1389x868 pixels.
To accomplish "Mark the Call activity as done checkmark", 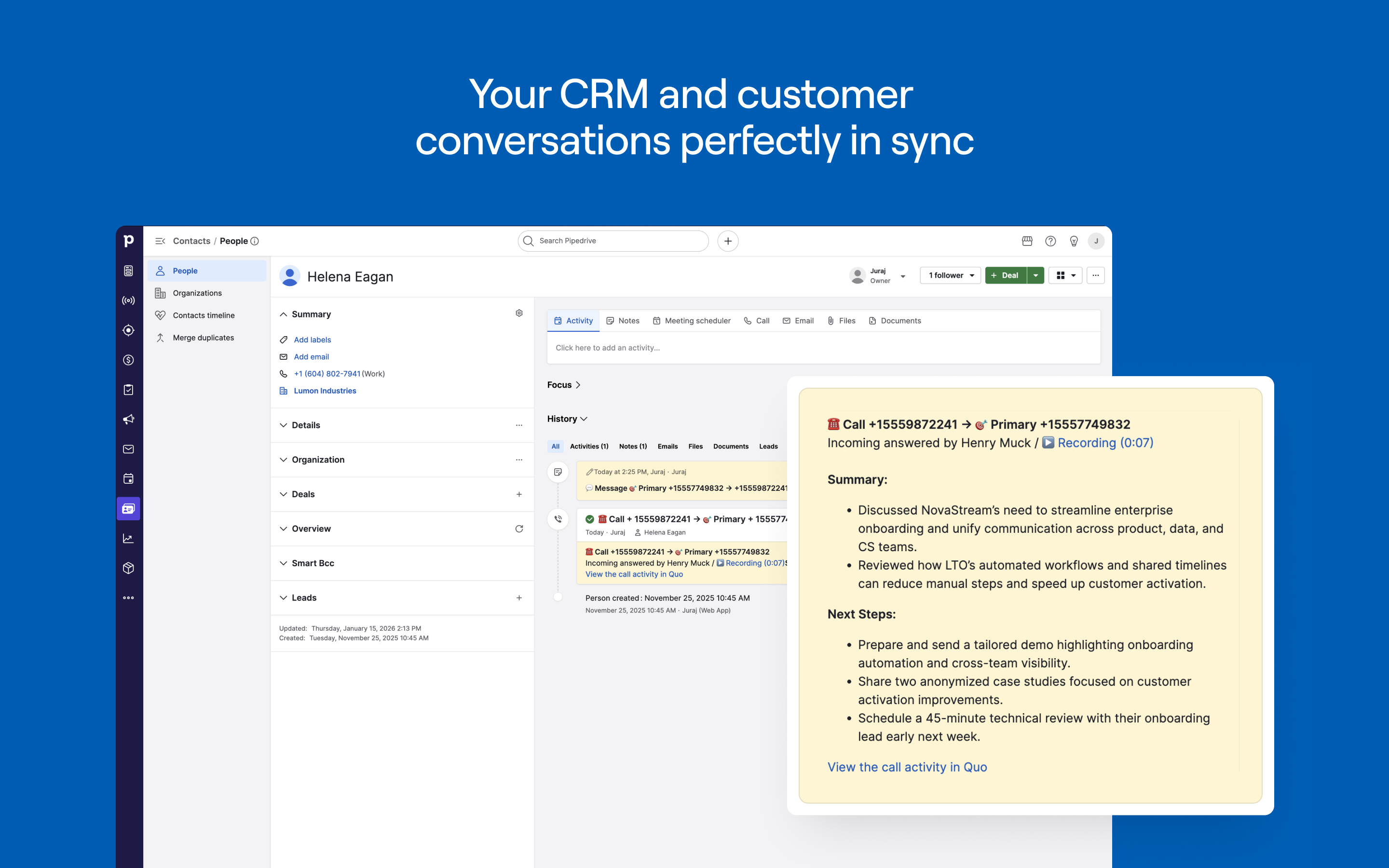I will 589,519.
